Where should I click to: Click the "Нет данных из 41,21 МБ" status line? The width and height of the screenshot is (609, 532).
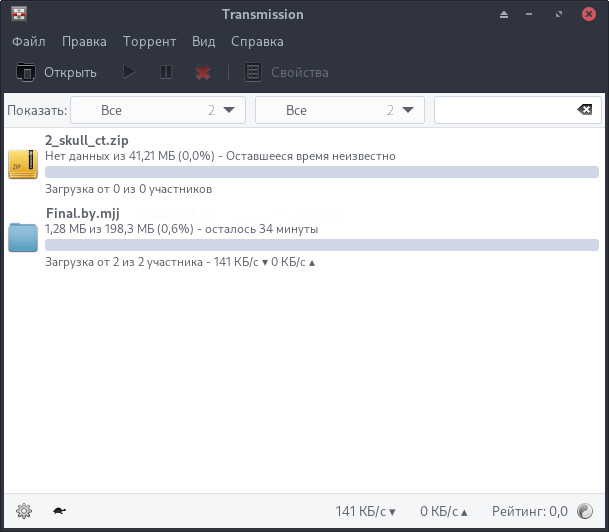pos(220,156)
